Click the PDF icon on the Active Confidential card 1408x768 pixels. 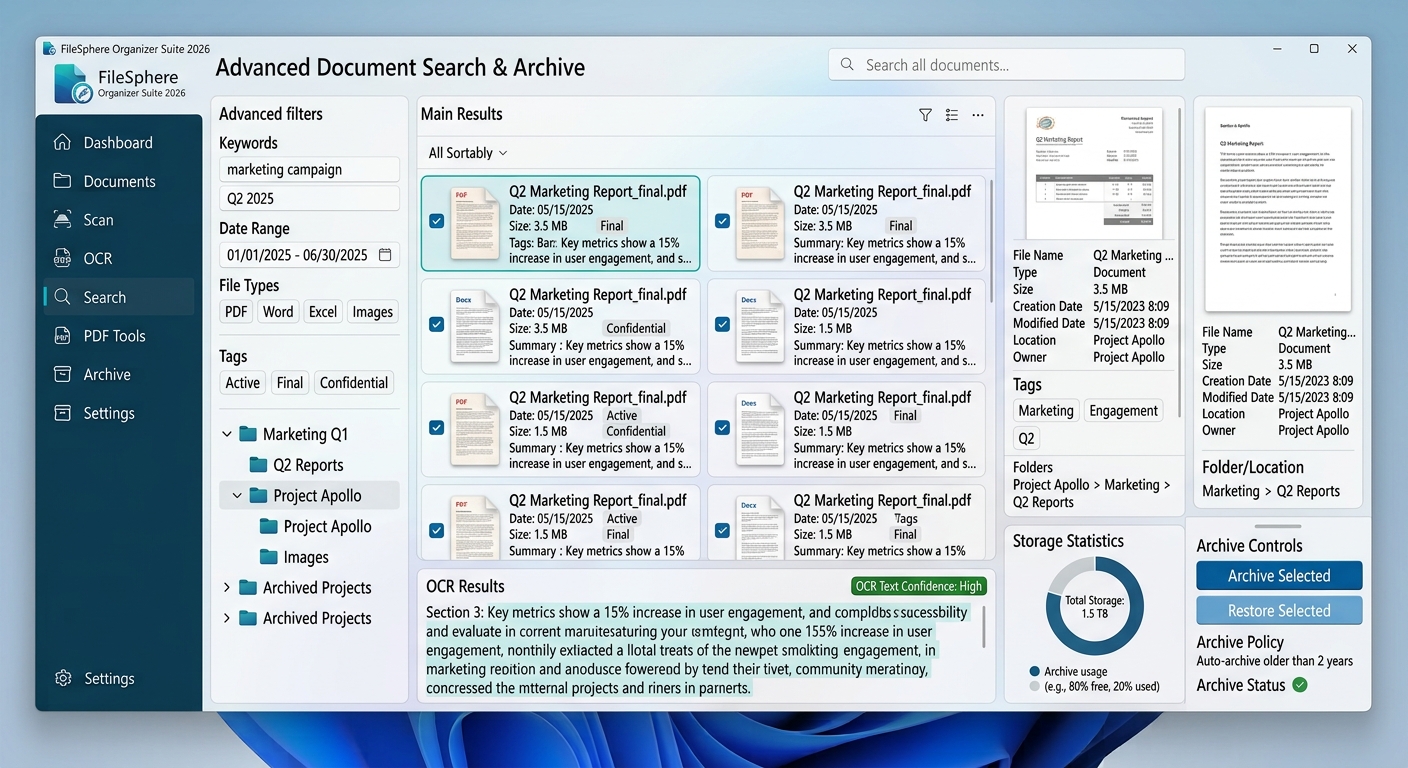click(475, 429)
